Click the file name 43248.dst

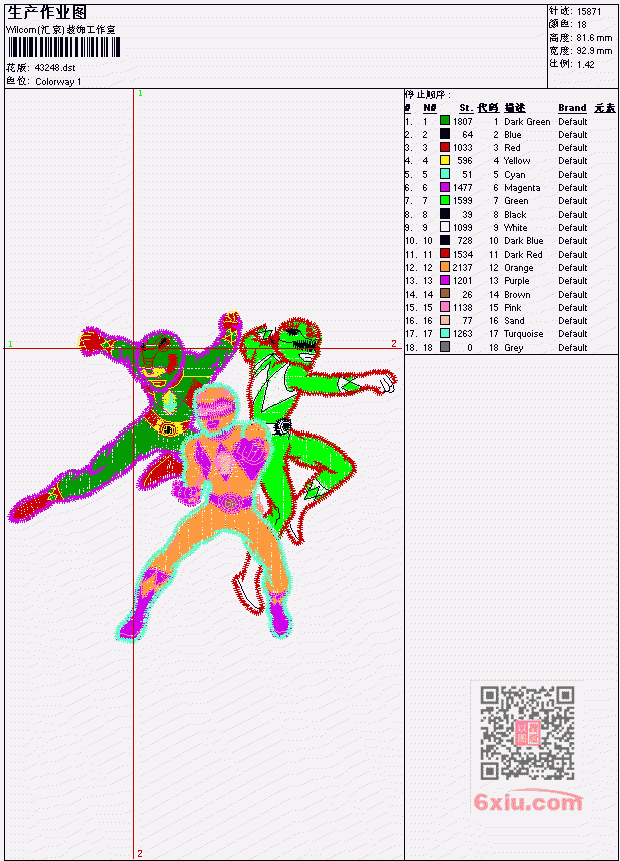55,68
